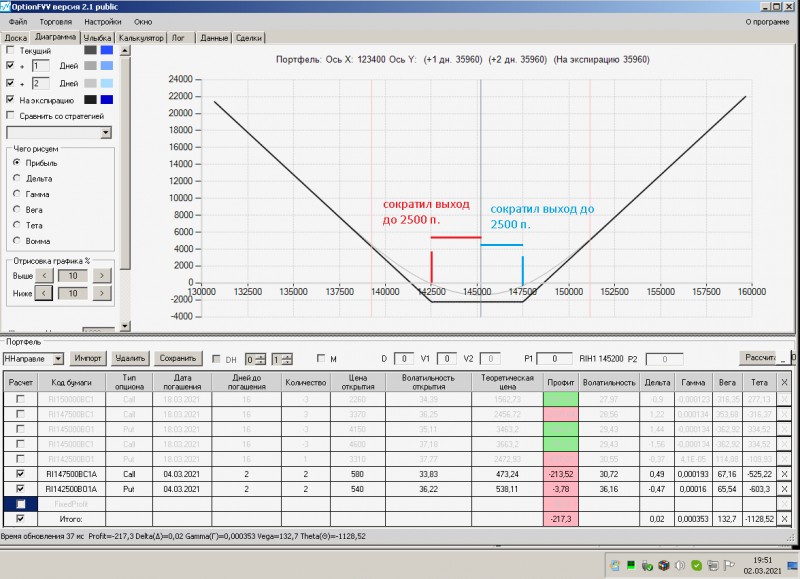Screen dimensions: 800x579
Task: Uncheck the +2 Дней checkbox
Action: tap(10, 82)
